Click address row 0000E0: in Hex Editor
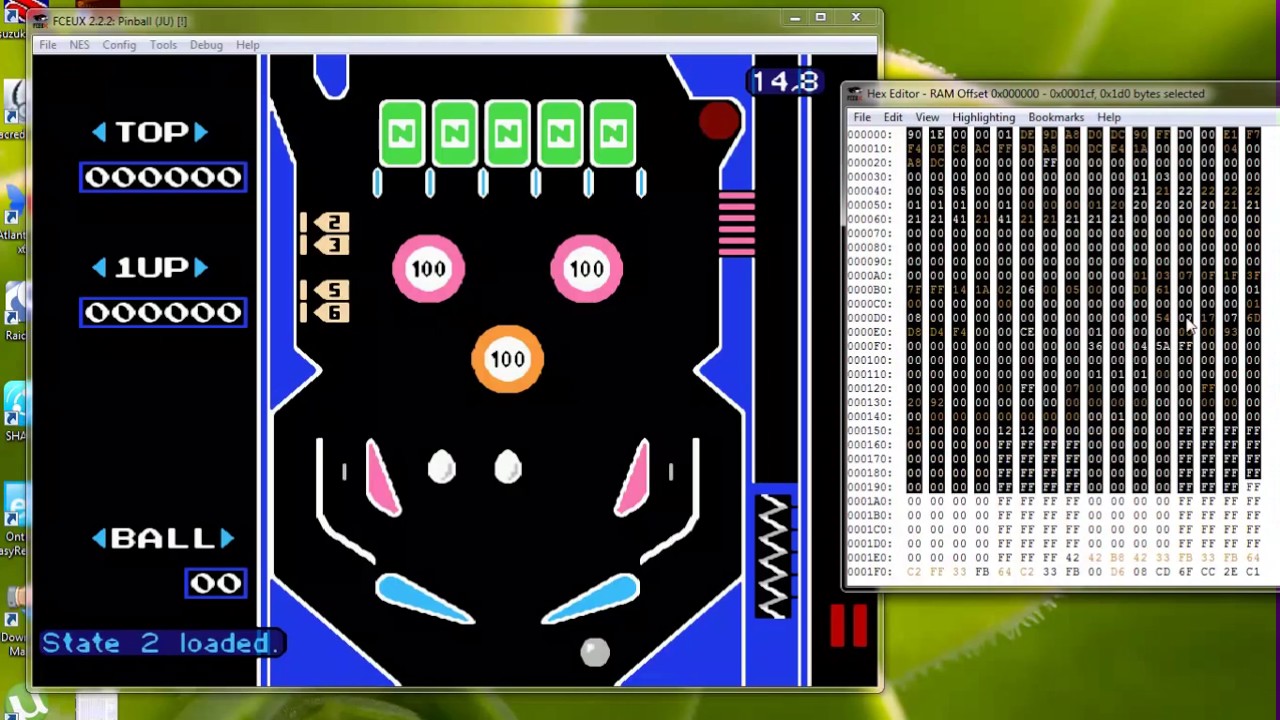This screenshot has width=1280, height=720. point(869,331)
